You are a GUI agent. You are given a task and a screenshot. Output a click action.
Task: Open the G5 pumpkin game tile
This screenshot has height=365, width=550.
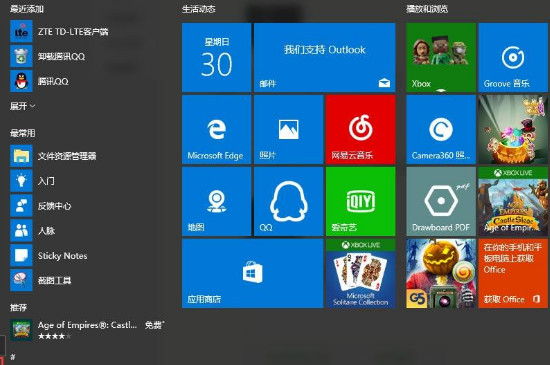441,273
